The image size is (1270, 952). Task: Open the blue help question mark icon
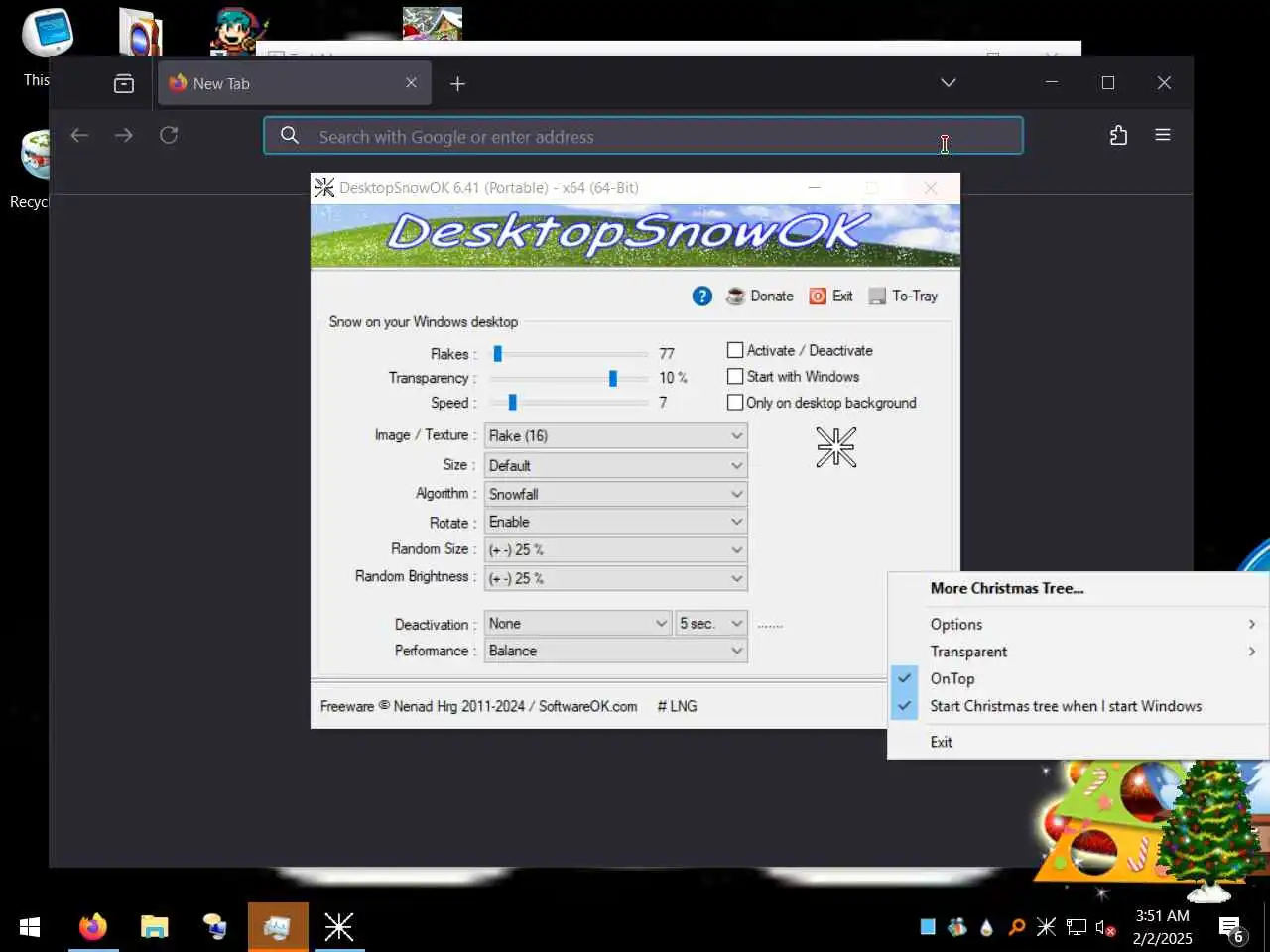701,297
